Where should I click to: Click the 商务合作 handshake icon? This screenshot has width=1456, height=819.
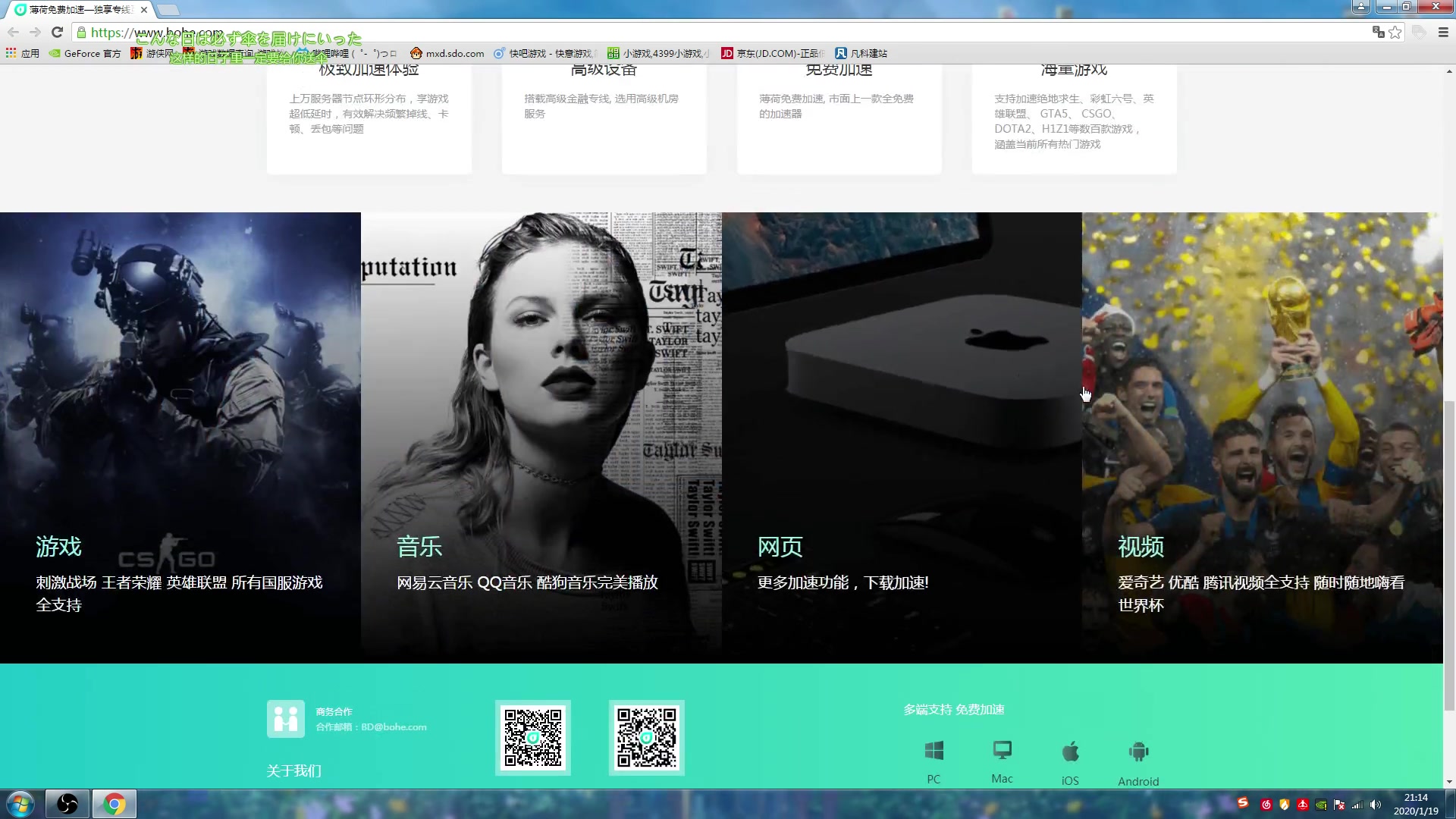point(286,719)
